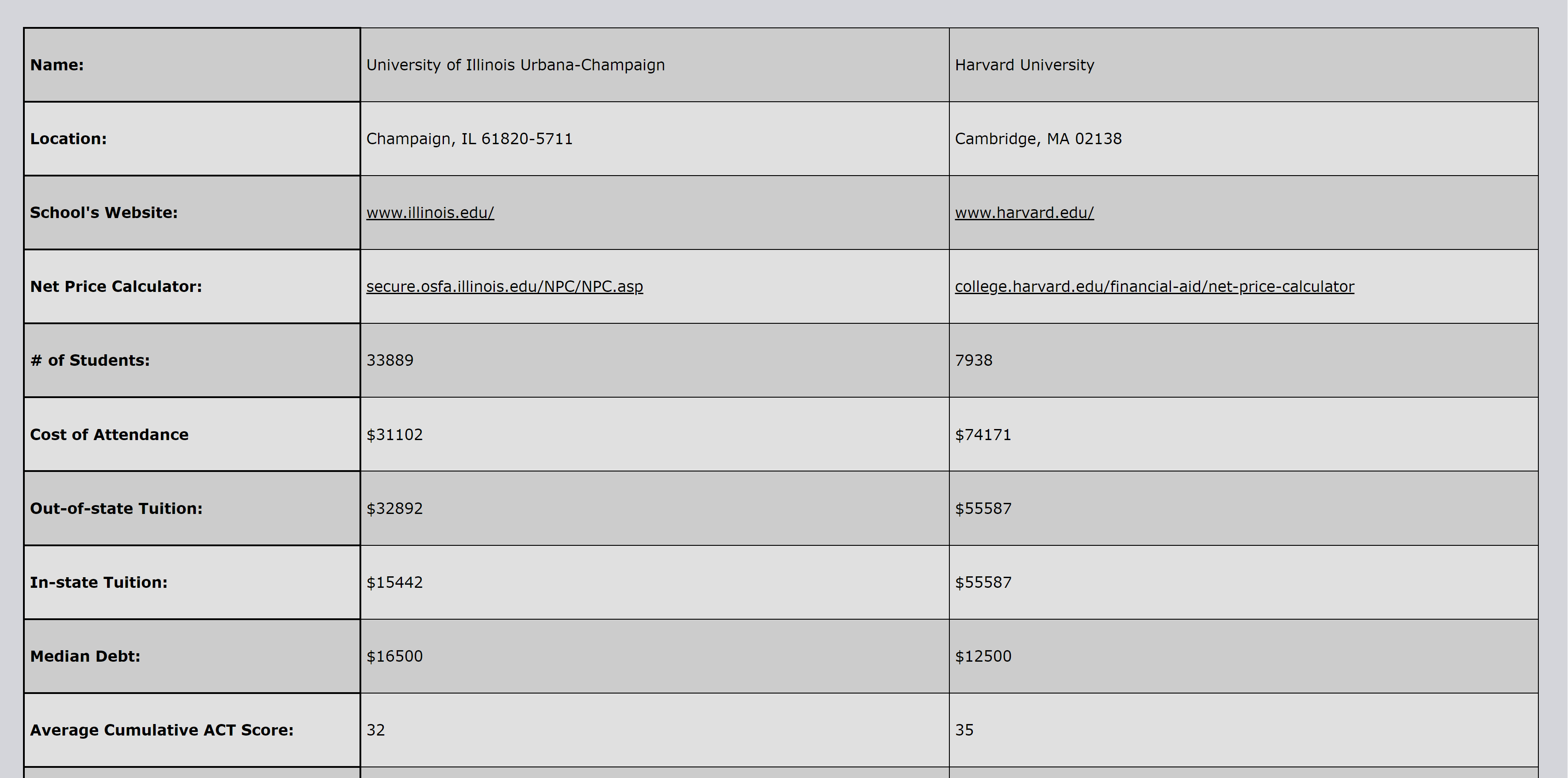Click the $31102 cost of attendance

pyautogui.click(x=394, y=435)
